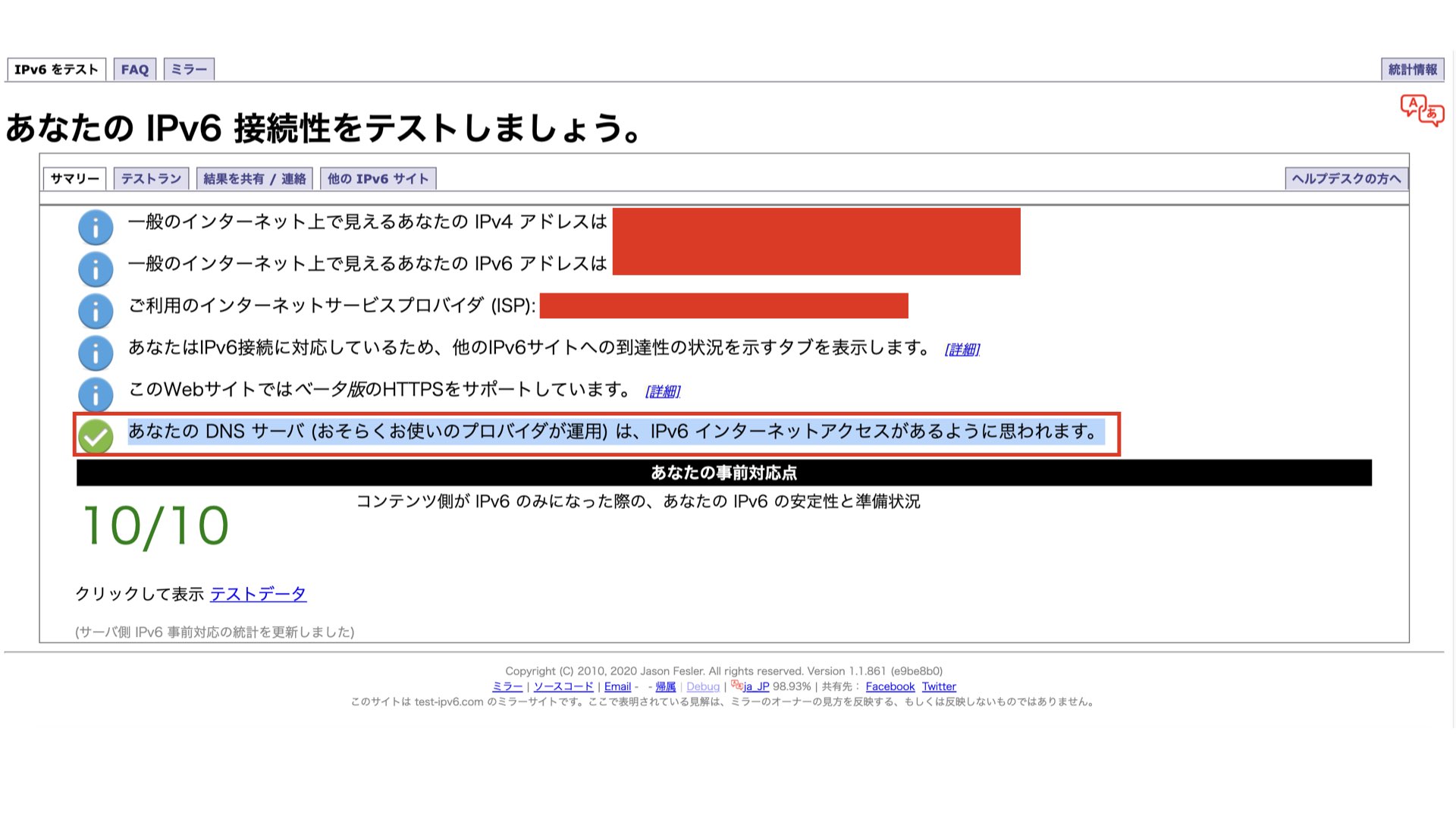
Task: Open 詳細 link after IPv6サイト到達性 text
Action: [x=962, y=349]
